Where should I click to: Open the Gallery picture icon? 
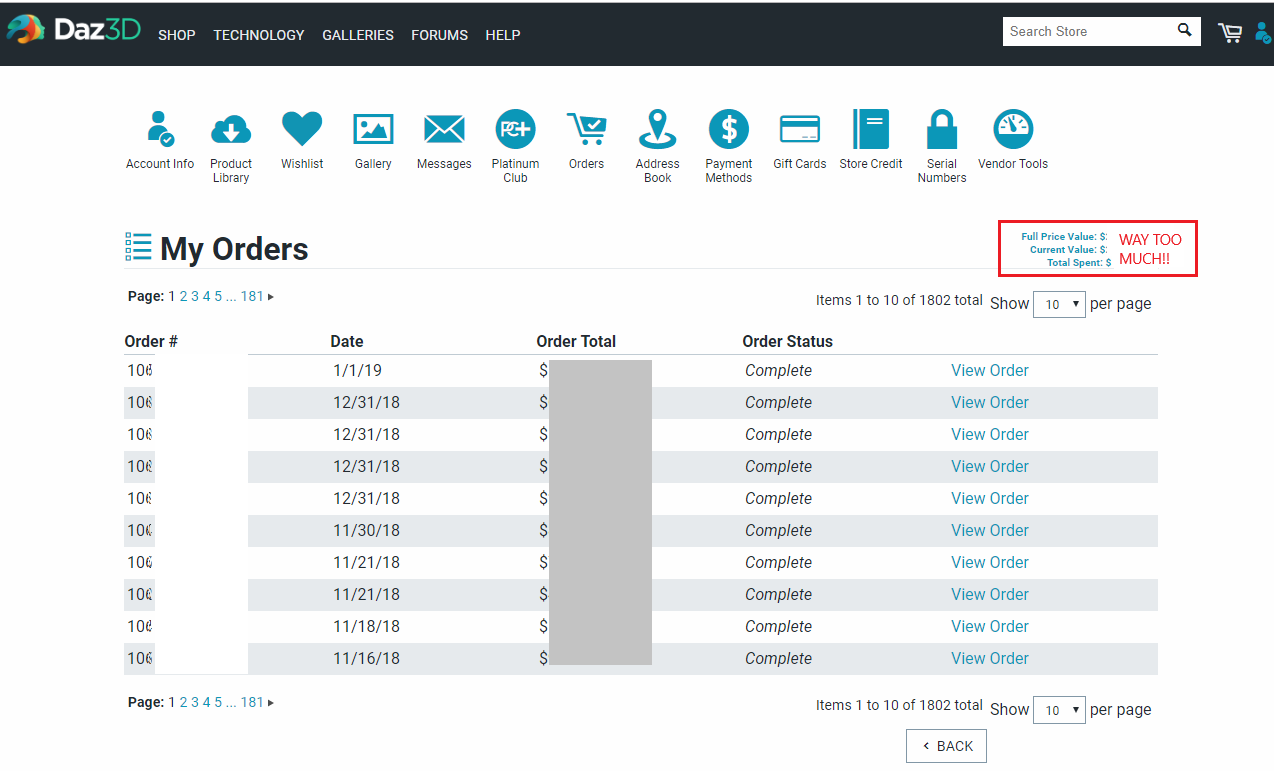coord(373,129)
